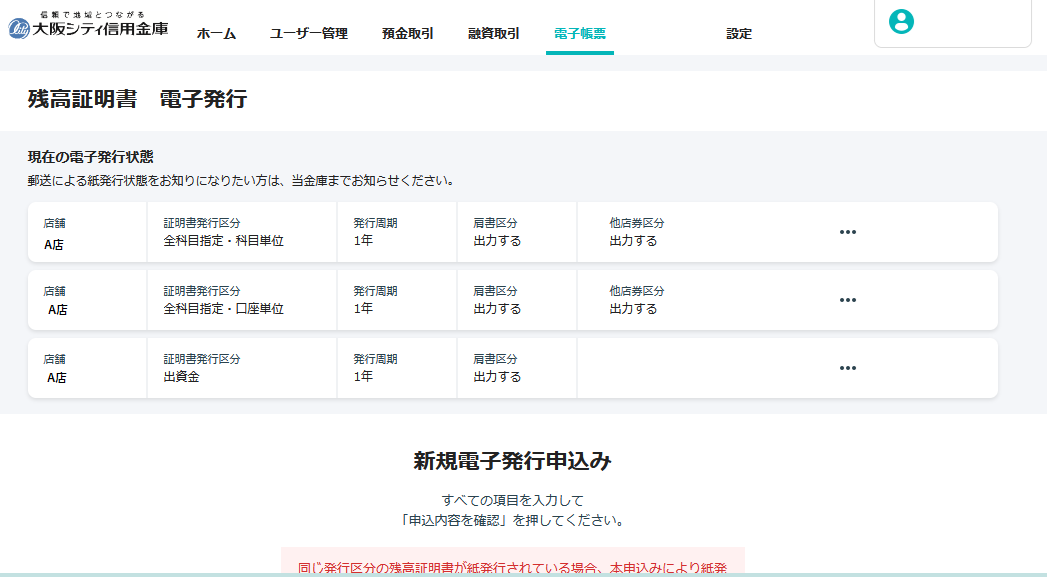1047x577 pixels.
Task: Open more options for 全科目指定・科目単位 row
Action: [x=847, y=232]
